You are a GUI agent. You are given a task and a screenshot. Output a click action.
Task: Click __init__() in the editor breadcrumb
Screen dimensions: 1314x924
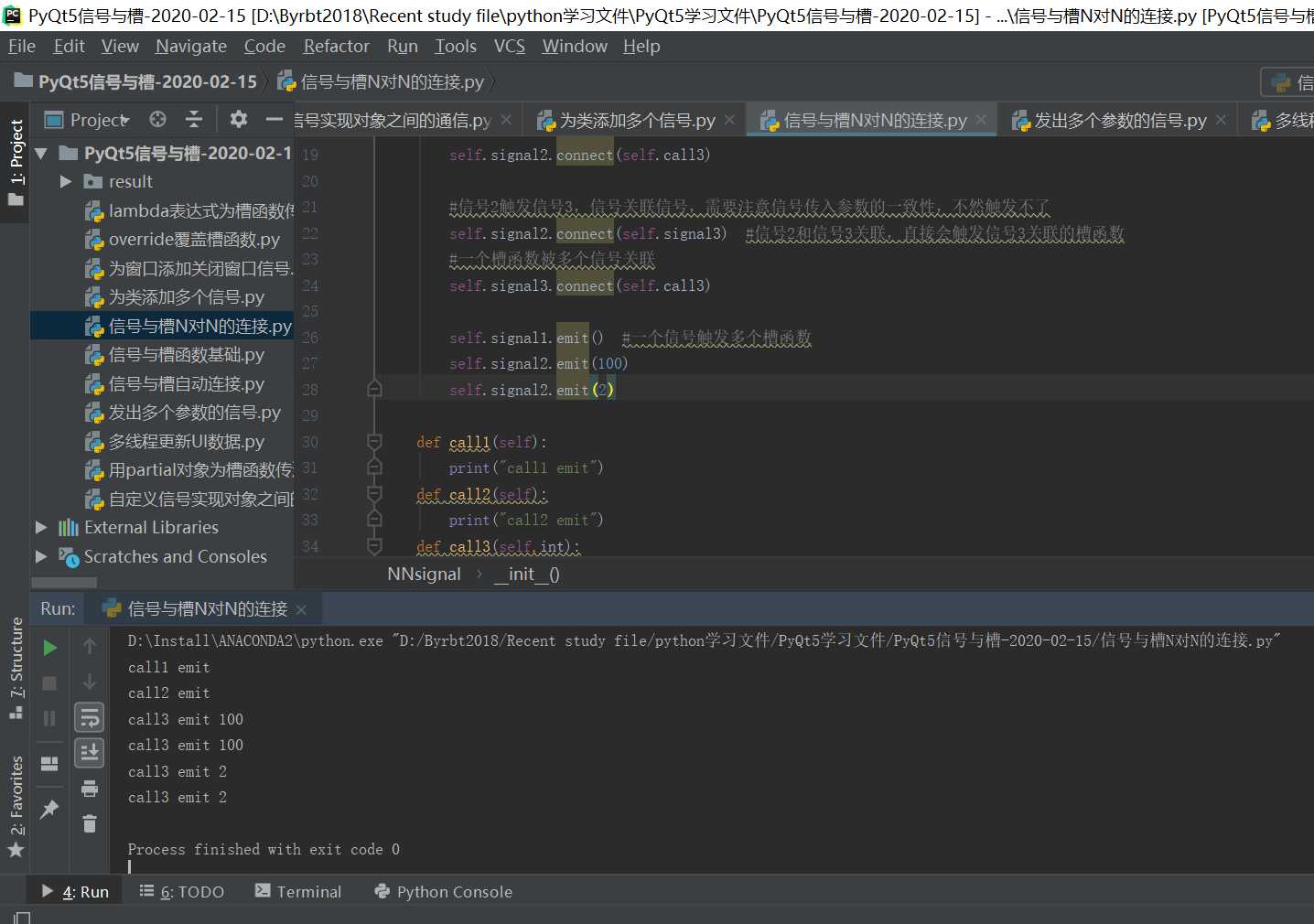click(526, 575)
